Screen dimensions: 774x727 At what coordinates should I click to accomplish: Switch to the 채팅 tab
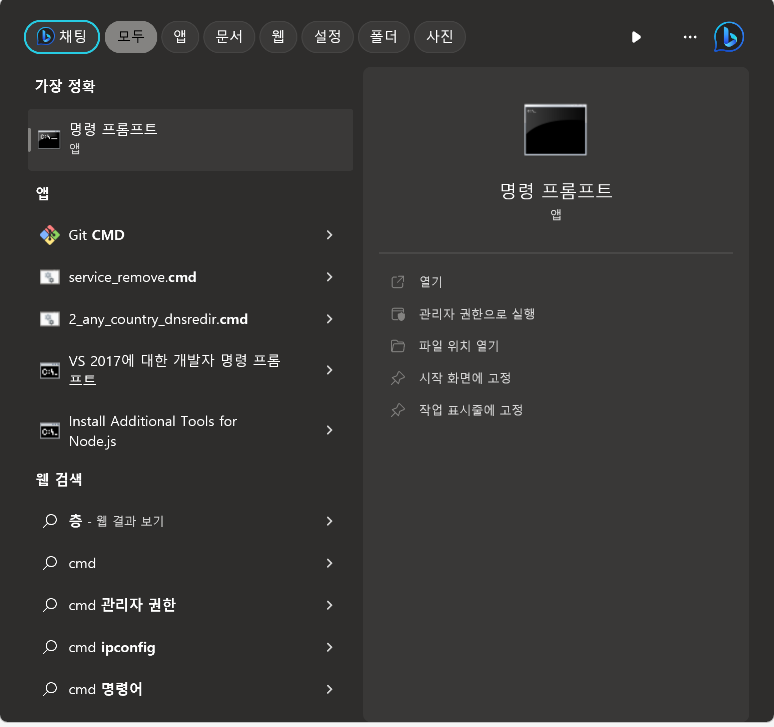click(62, 37)
